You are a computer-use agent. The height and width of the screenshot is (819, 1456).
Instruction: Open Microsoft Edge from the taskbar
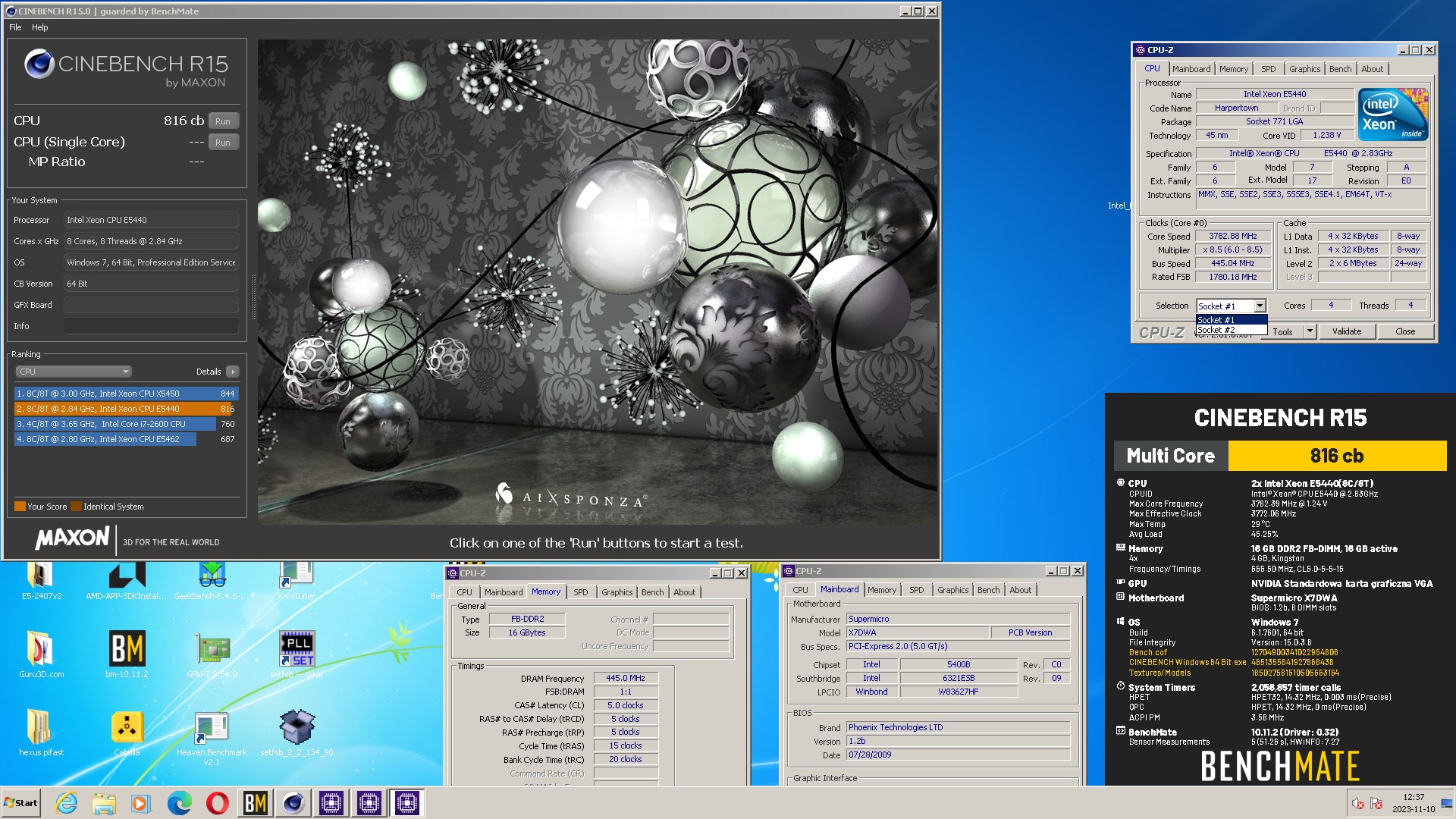179,803
